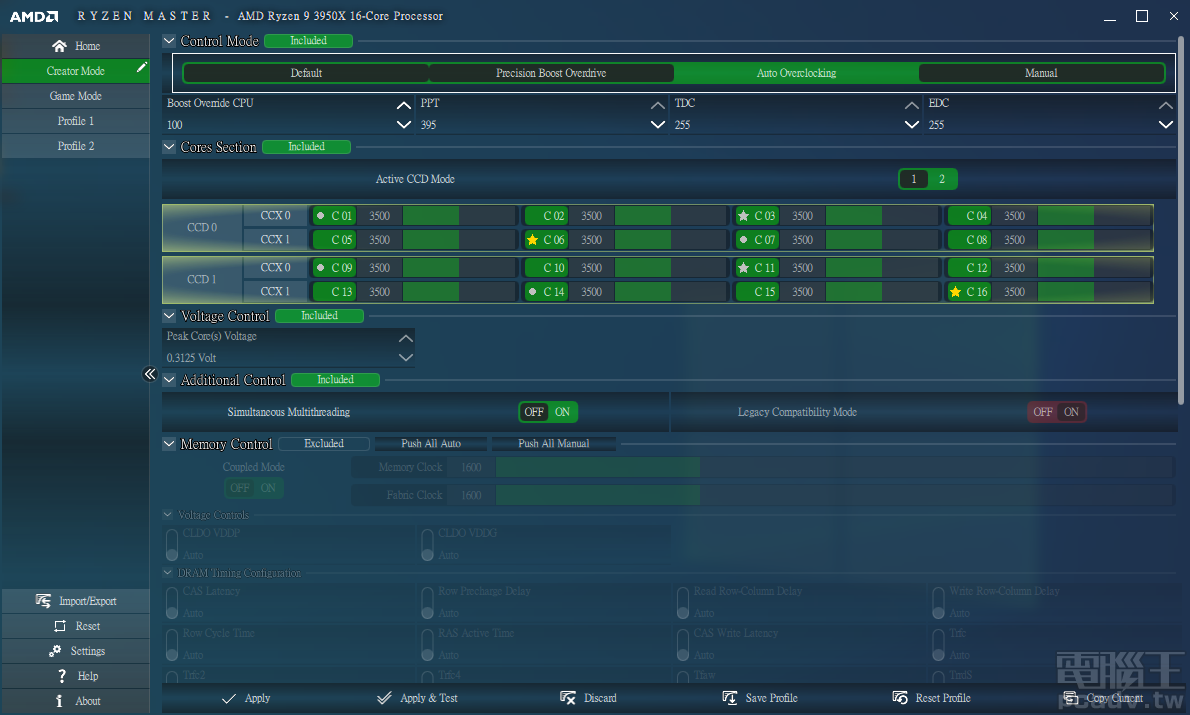This screenshot has width=1190, height=715.
Task: Click the Import/Export icon in the sidebar
Action: click(x=43, y=601)
